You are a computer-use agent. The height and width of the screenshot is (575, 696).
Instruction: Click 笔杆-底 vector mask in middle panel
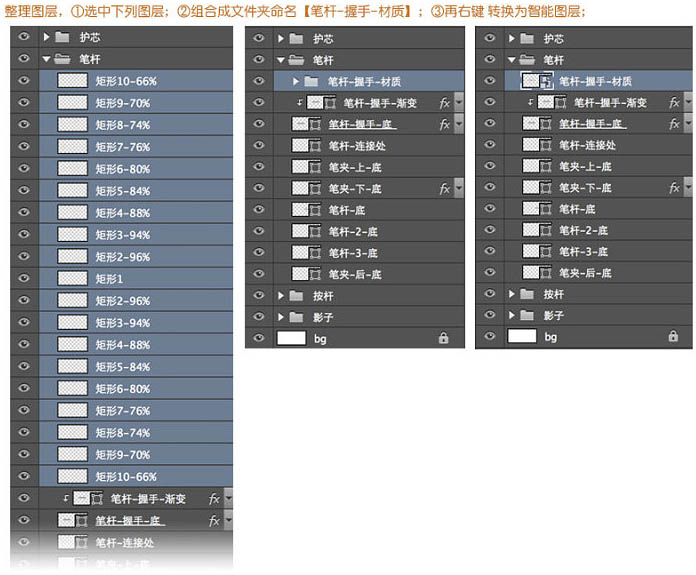(315, 210)
